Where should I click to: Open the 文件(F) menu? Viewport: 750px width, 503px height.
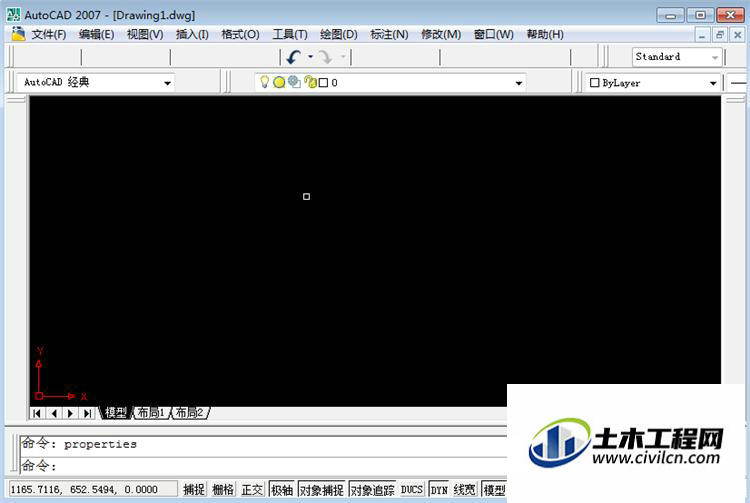coord(48,34)
